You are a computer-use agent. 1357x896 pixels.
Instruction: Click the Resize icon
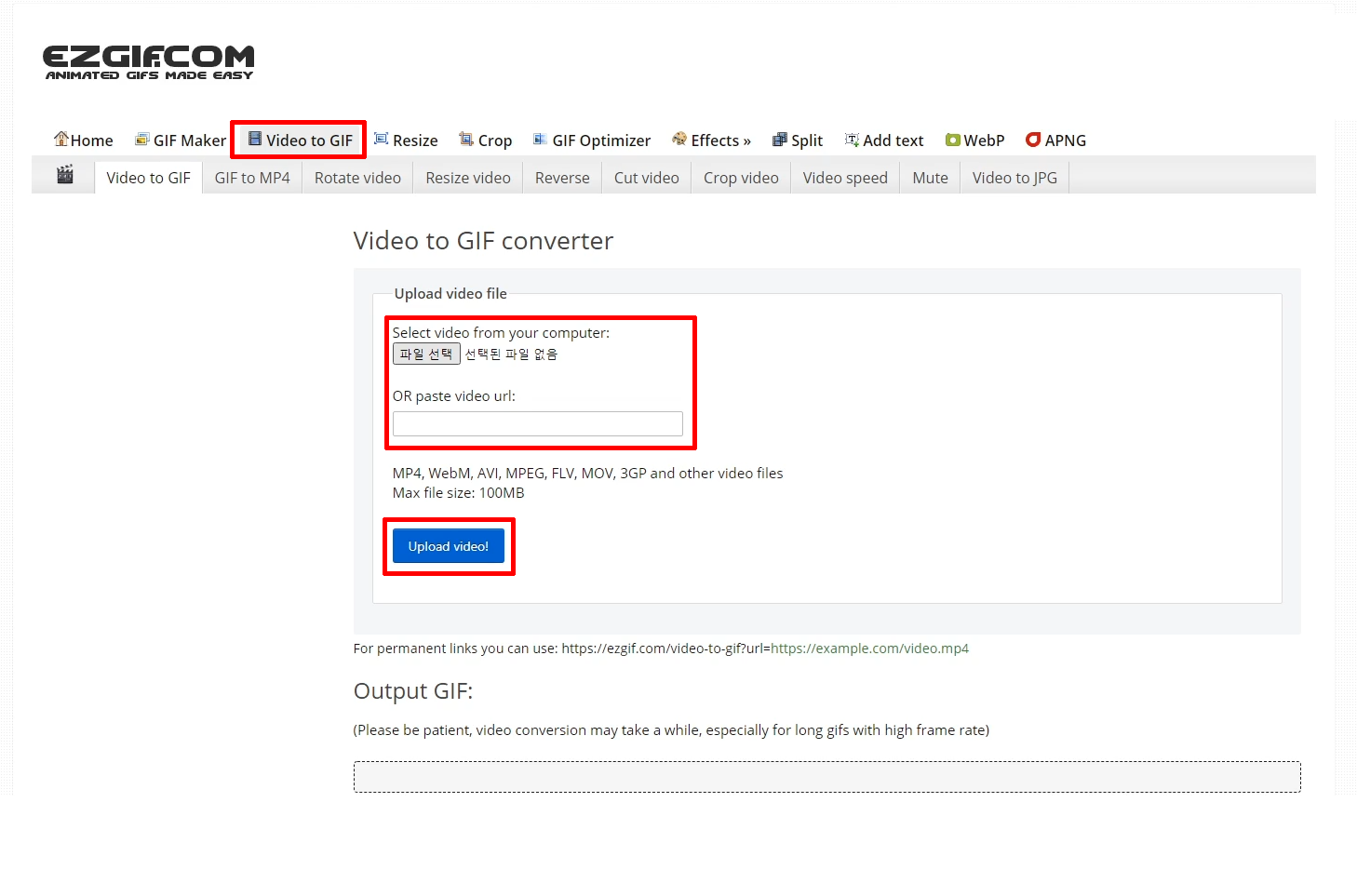382,139
